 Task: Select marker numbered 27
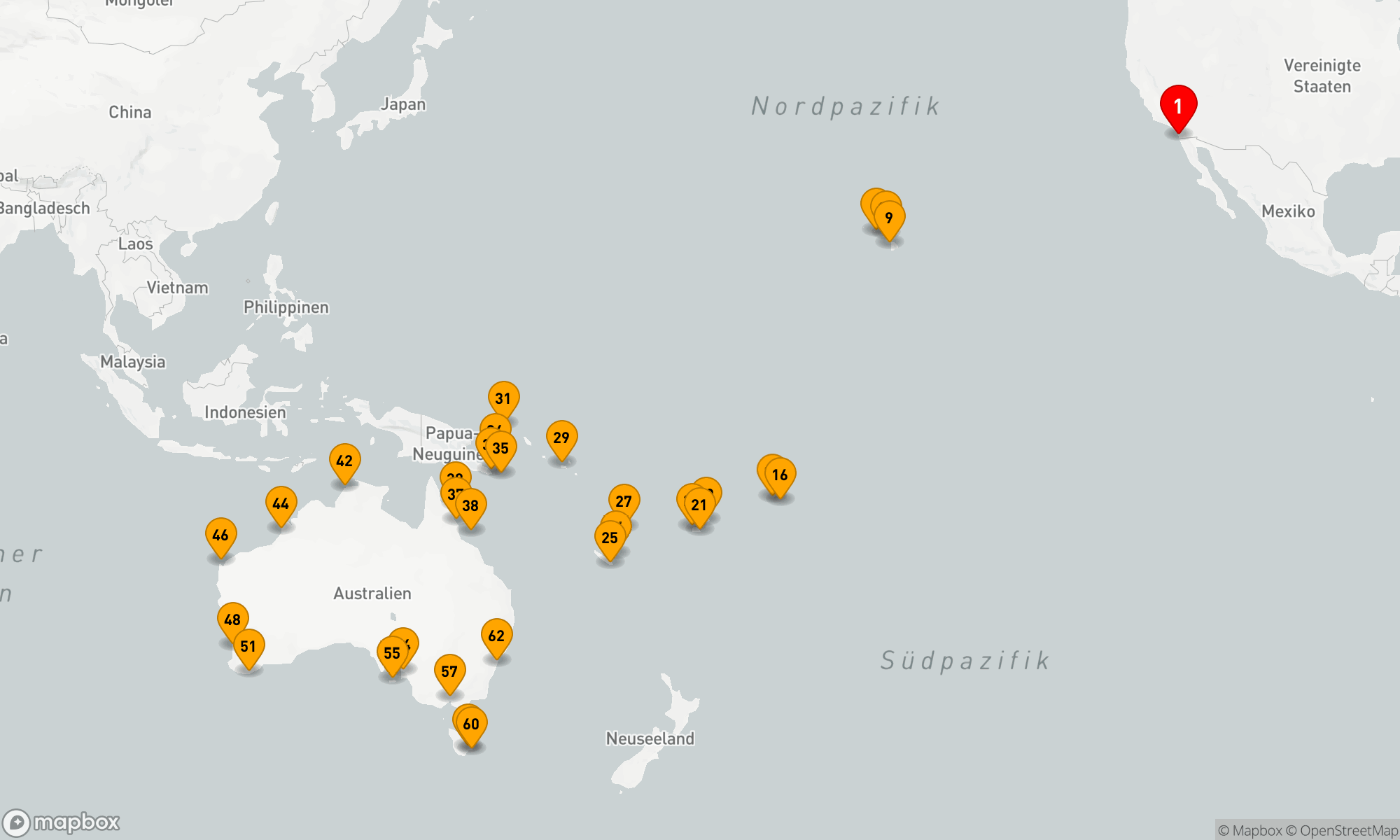(624, 502)
